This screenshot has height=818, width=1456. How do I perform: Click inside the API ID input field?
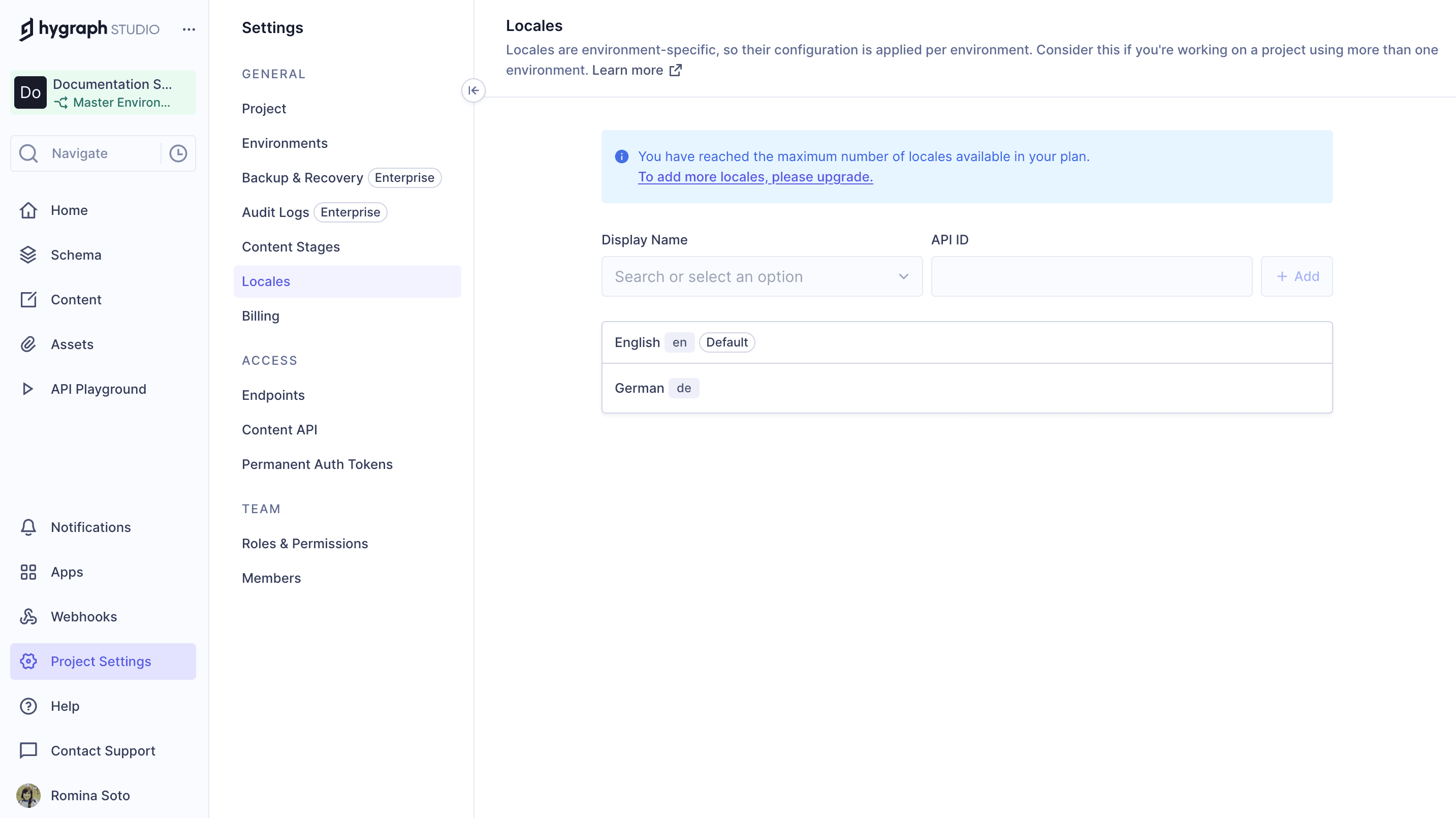point(1091,276)
